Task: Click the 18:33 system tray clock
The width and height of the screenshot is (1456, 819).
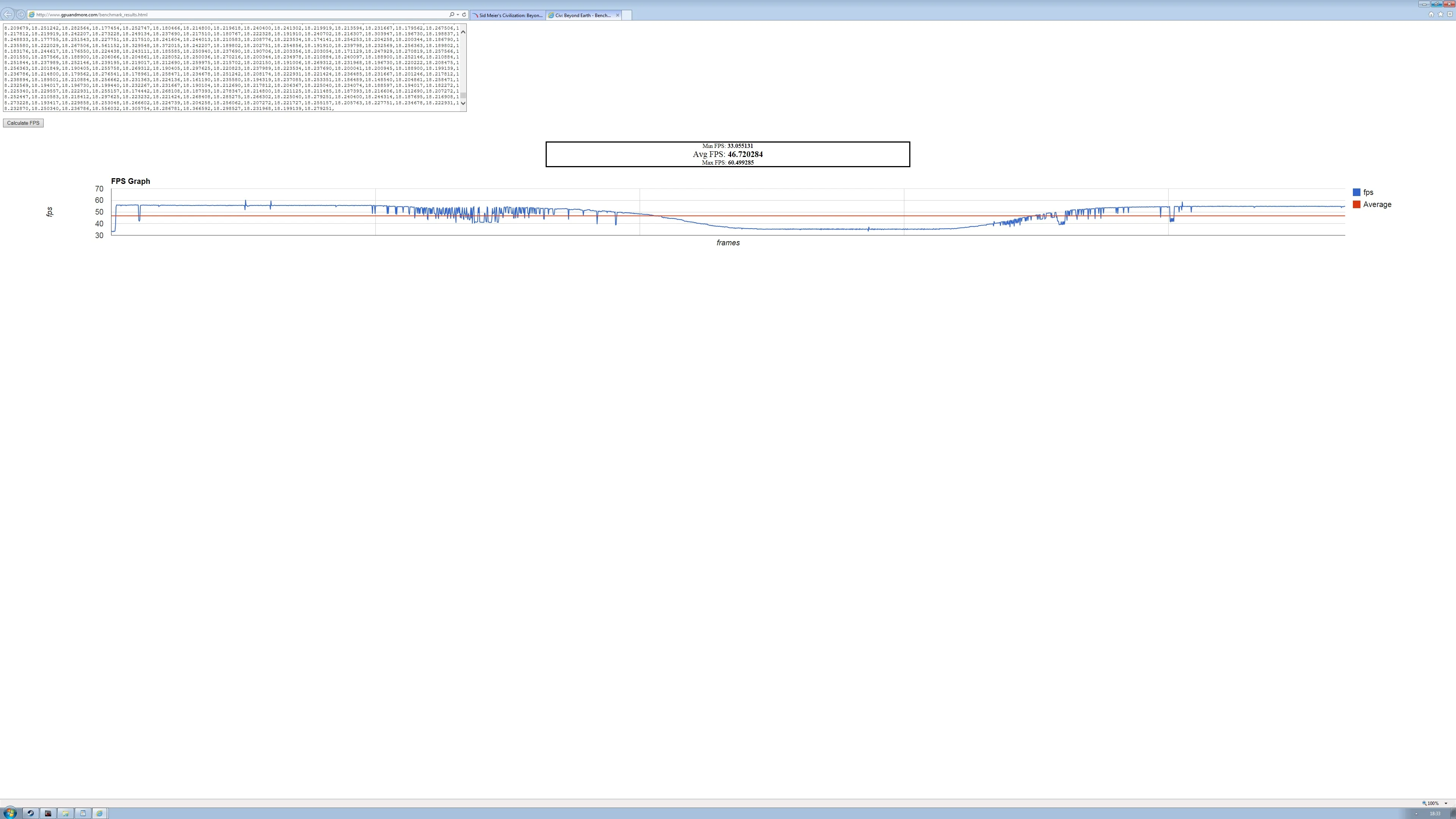Action: point(1435,813)
